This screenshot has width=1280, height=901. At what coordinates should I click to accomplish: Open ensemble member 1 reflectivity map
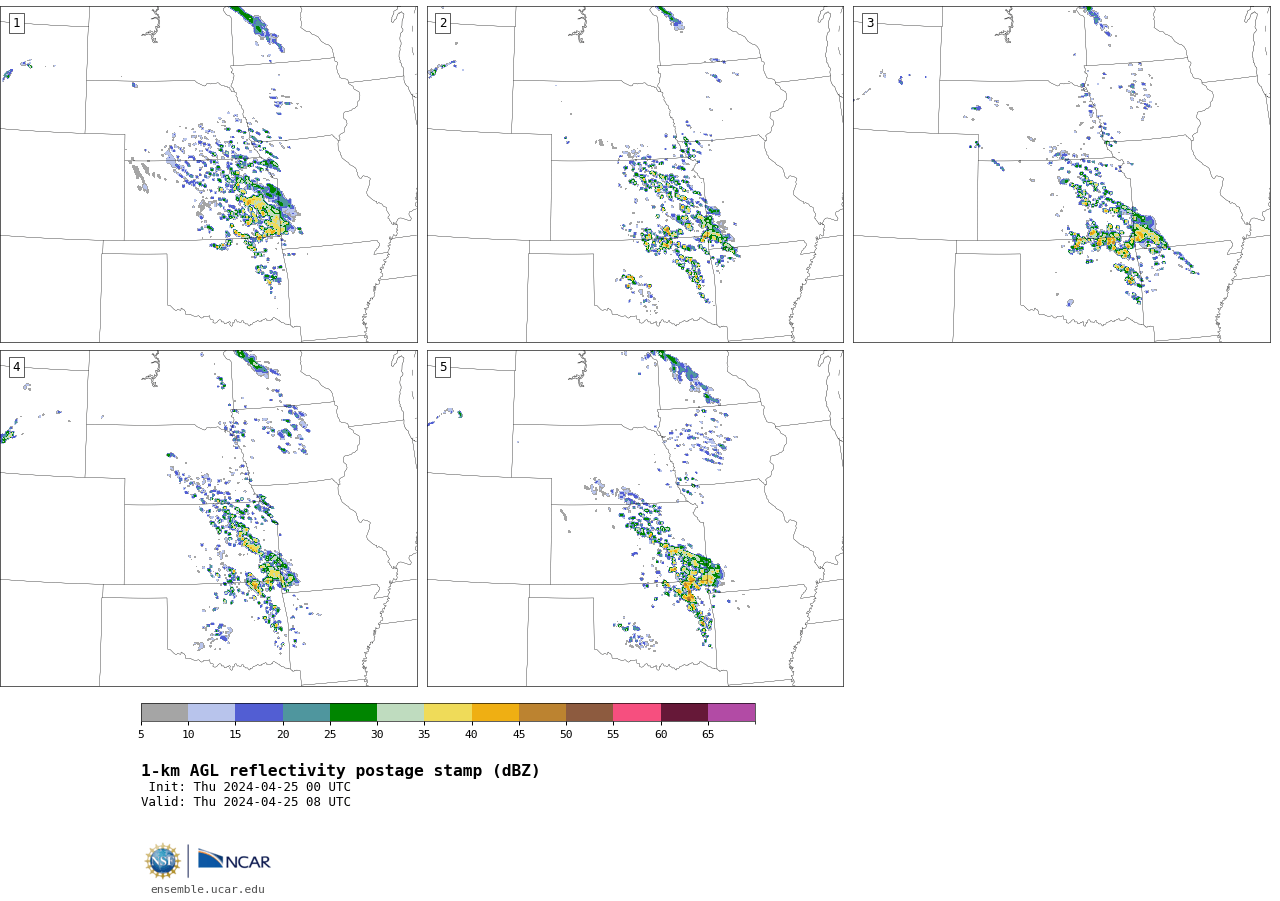209,174
